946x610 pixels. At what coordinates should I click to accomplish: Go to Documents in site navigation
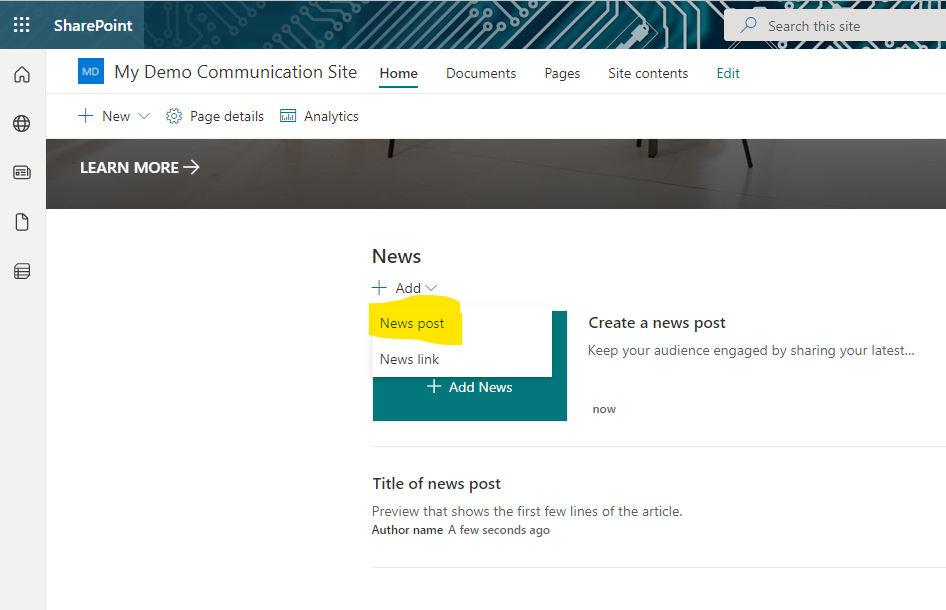481,73
